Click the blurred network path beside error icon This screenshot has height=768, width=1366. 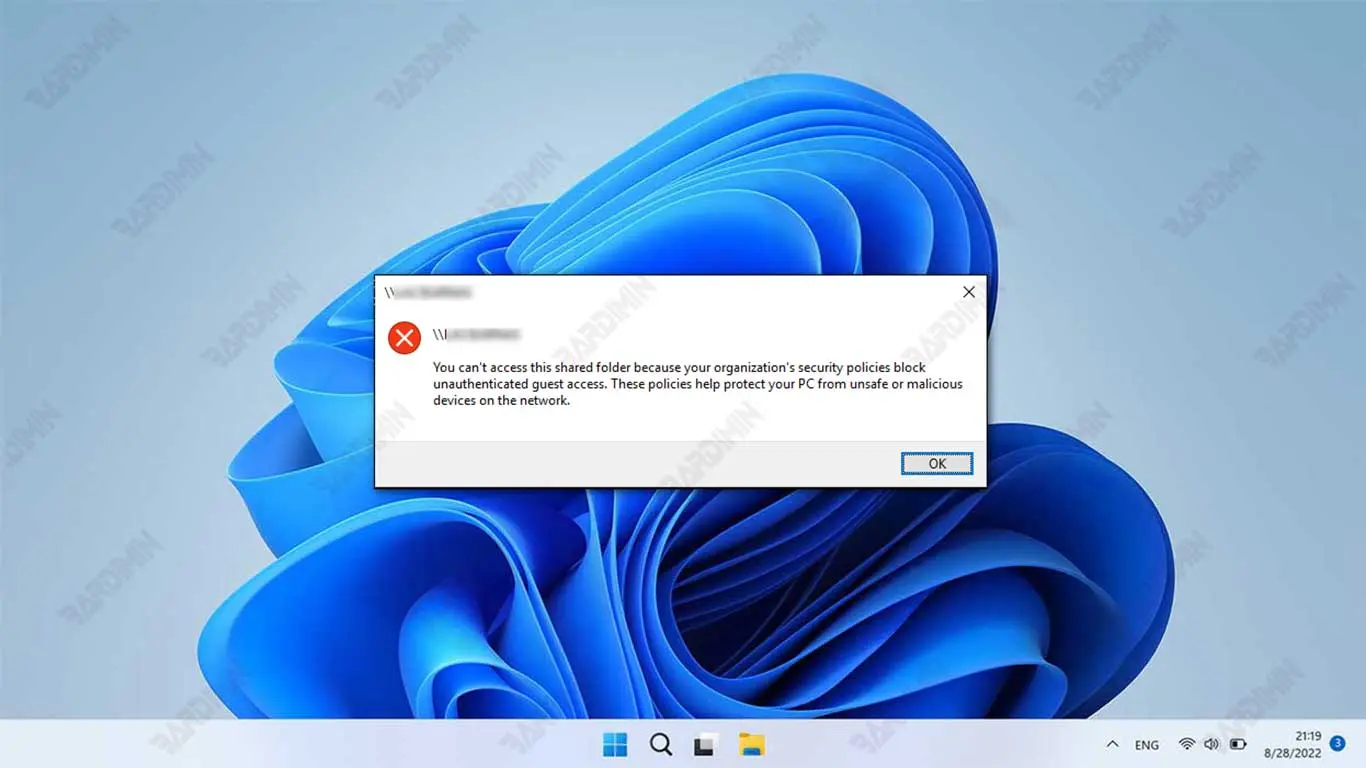478,334
